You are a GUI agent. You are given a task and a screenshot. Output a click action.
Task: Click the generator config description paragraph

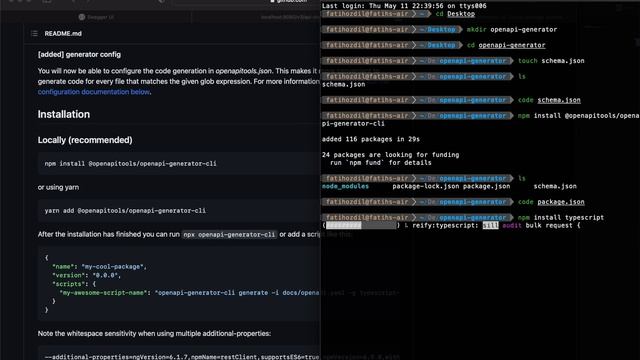coord(179,81)
